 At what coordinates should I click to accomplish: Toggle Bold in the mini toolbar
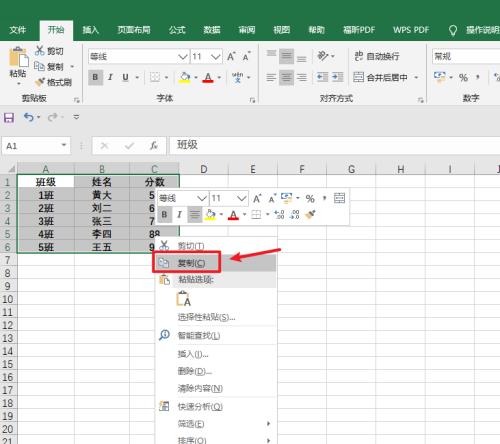tap(164, 214)
